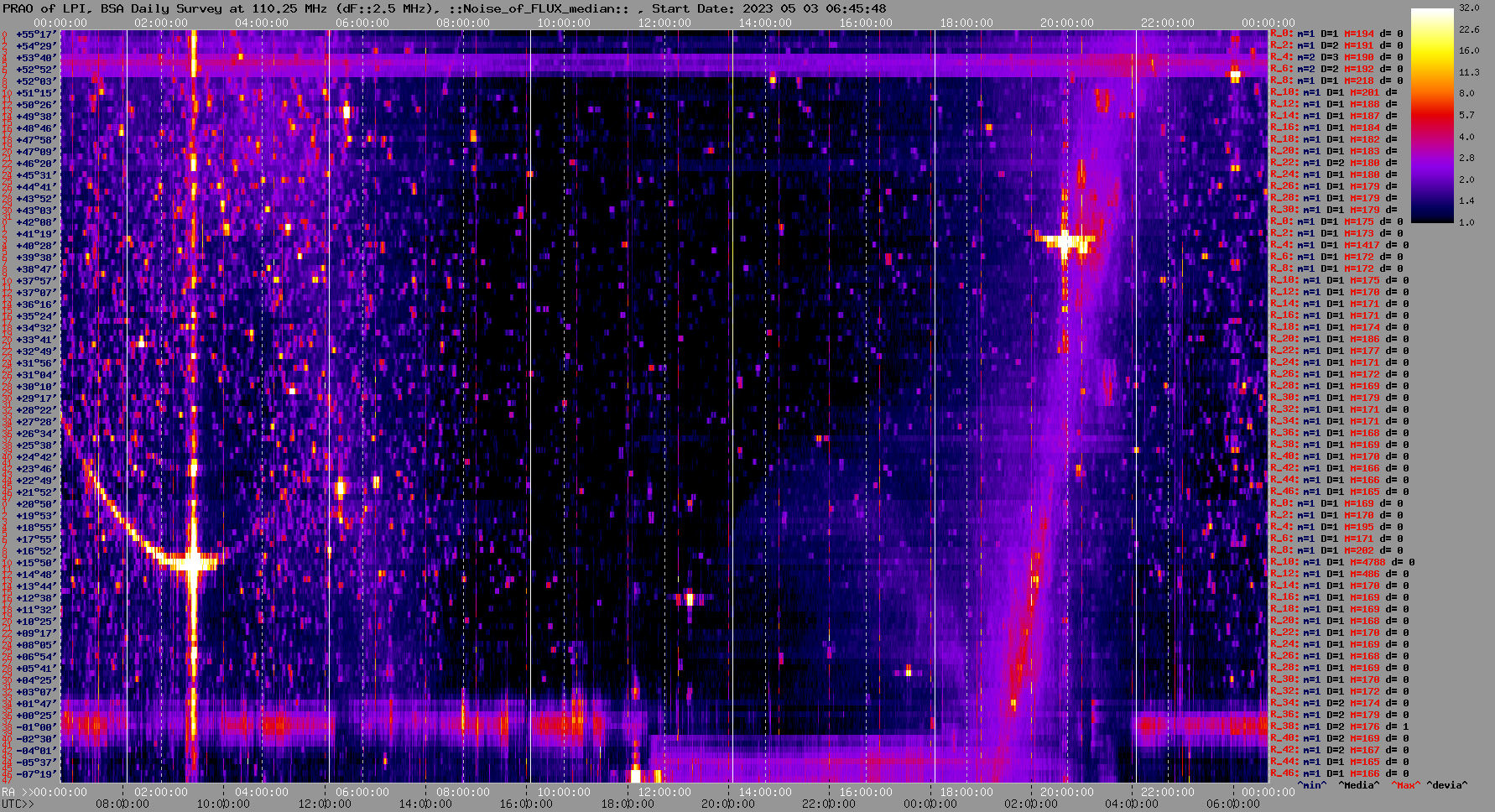The height and width of the screenshot is (812, 1495).
Task: Click the +42°08' declination label
Action: coord(35,221)
